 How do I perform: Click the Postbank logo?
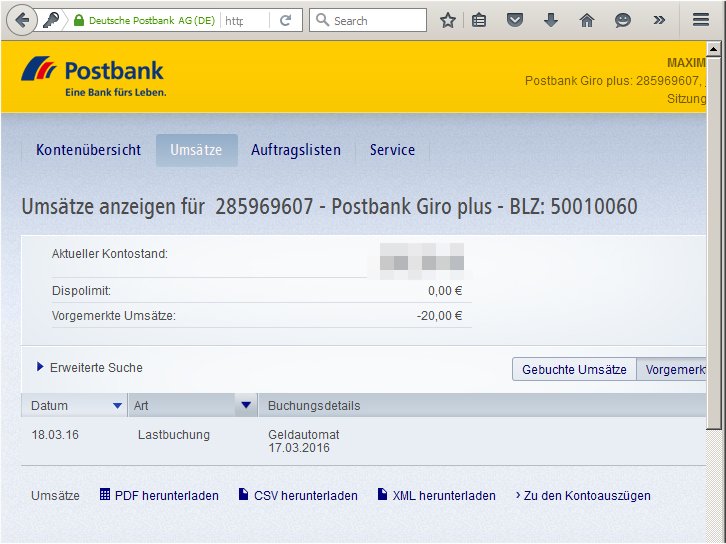(x=94, y=76)
